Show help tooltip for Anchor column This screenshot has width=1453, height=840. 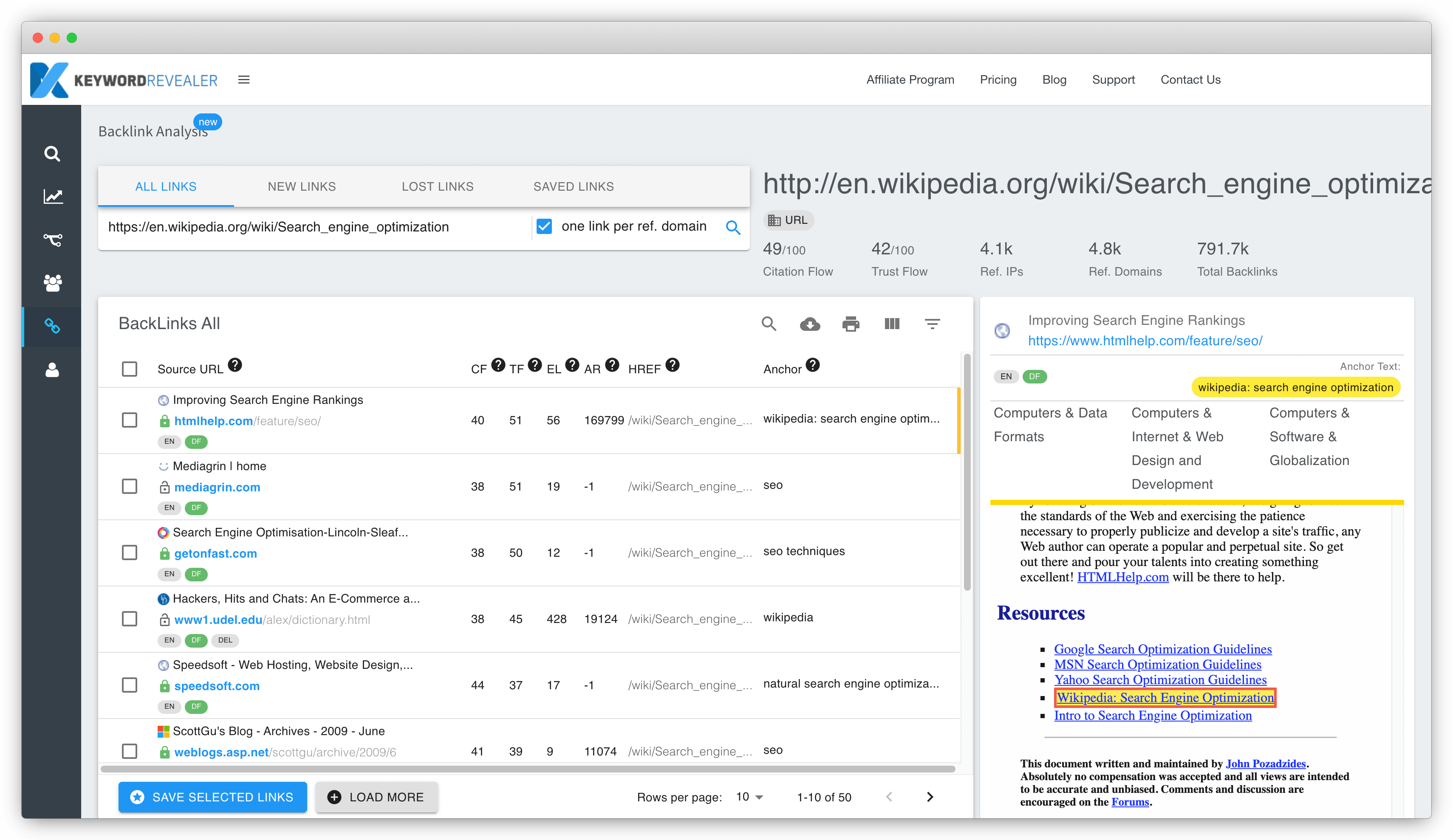tap(812, 365)
